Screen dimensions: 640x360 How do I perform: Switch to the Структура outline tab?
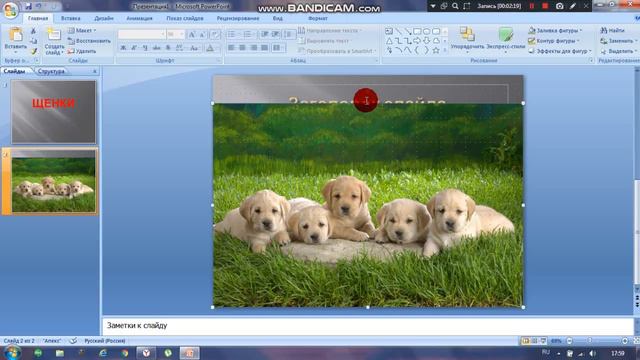point(51,71)
